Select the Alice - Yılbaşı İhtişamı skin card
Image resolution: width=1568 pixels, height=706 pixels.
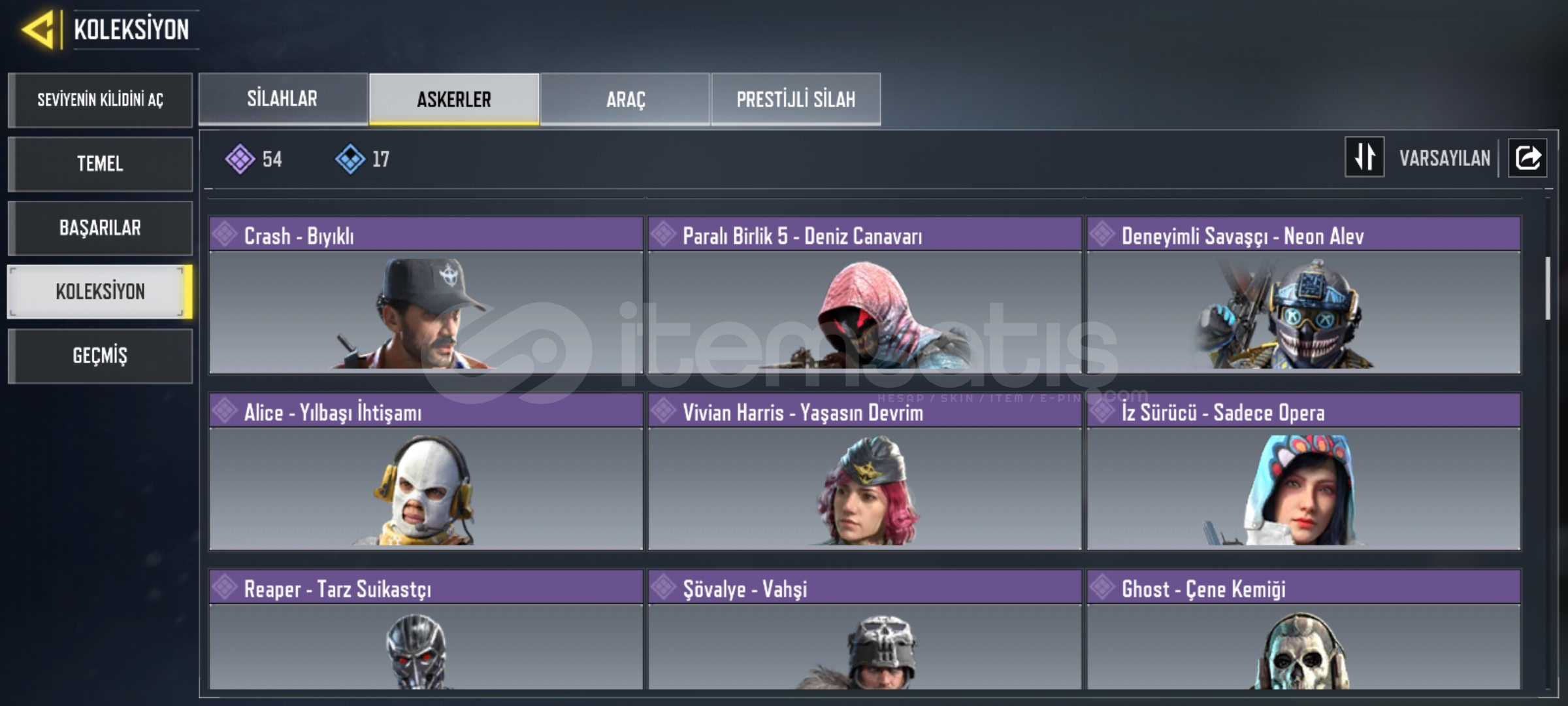pos(426,471)
